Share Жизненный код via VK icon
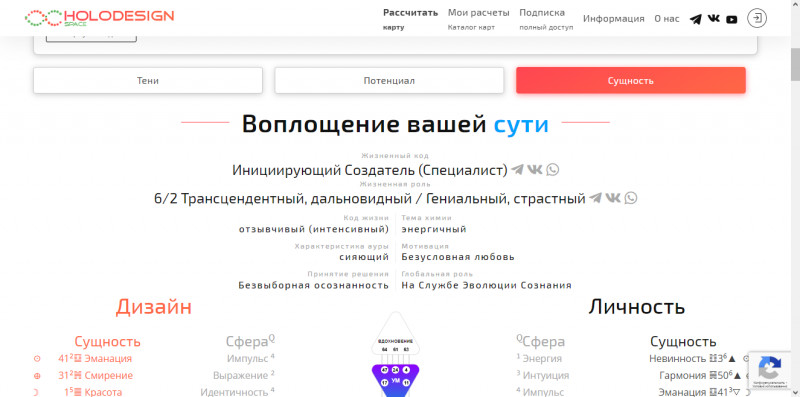This screenshot has height=397, width=800. point(535,169)
